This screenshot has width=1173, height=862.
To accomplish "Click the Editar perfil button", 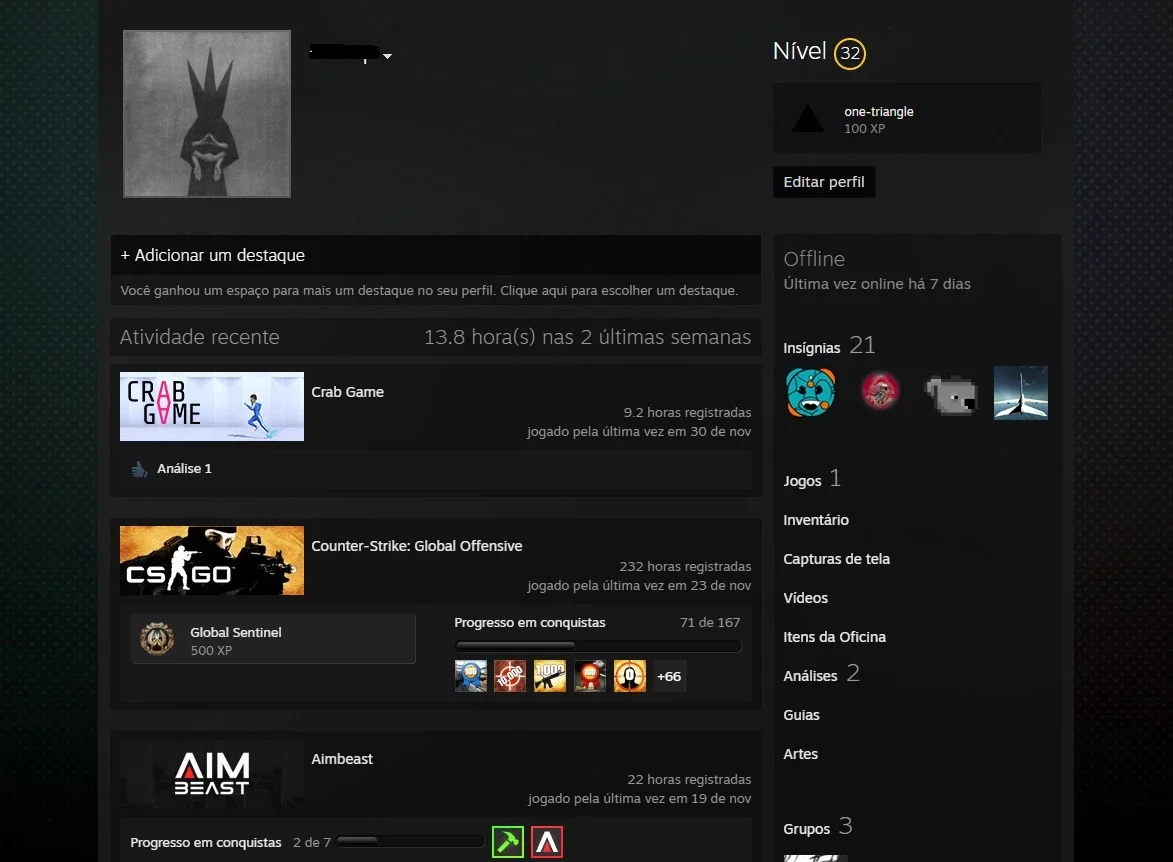I will point(824,182).
